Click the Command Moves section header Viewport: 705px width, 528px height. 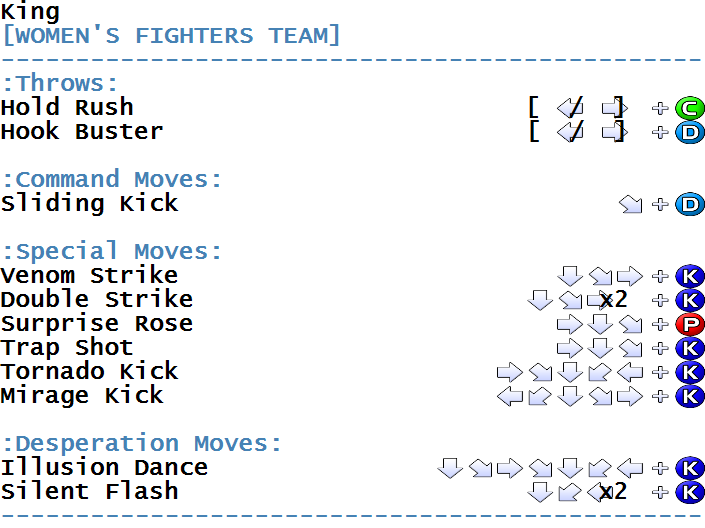112,179
